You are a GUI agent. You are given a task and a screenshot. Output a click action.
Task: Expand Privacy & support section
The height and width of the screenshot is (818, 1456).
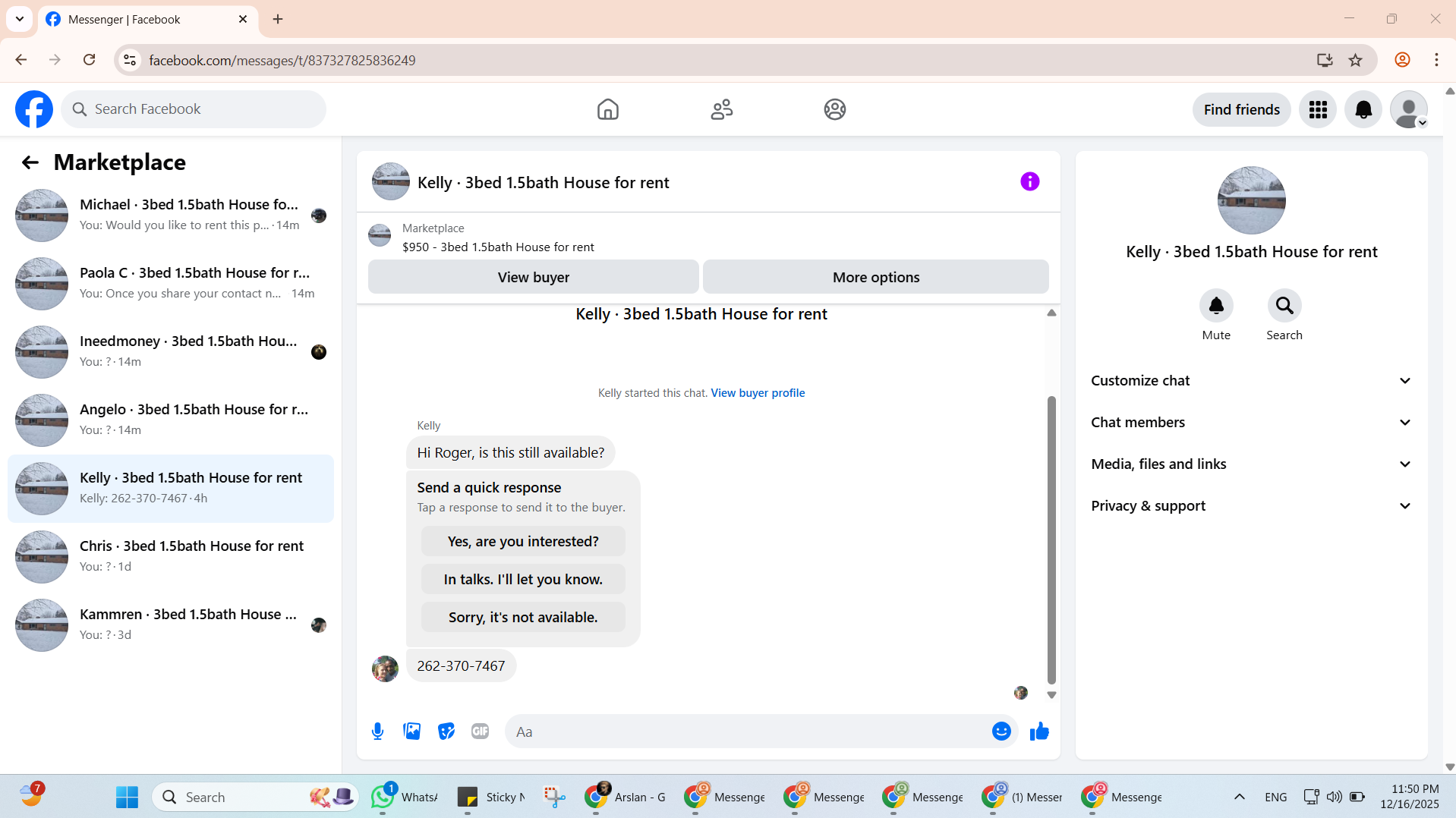click(x=1251, y=506)
